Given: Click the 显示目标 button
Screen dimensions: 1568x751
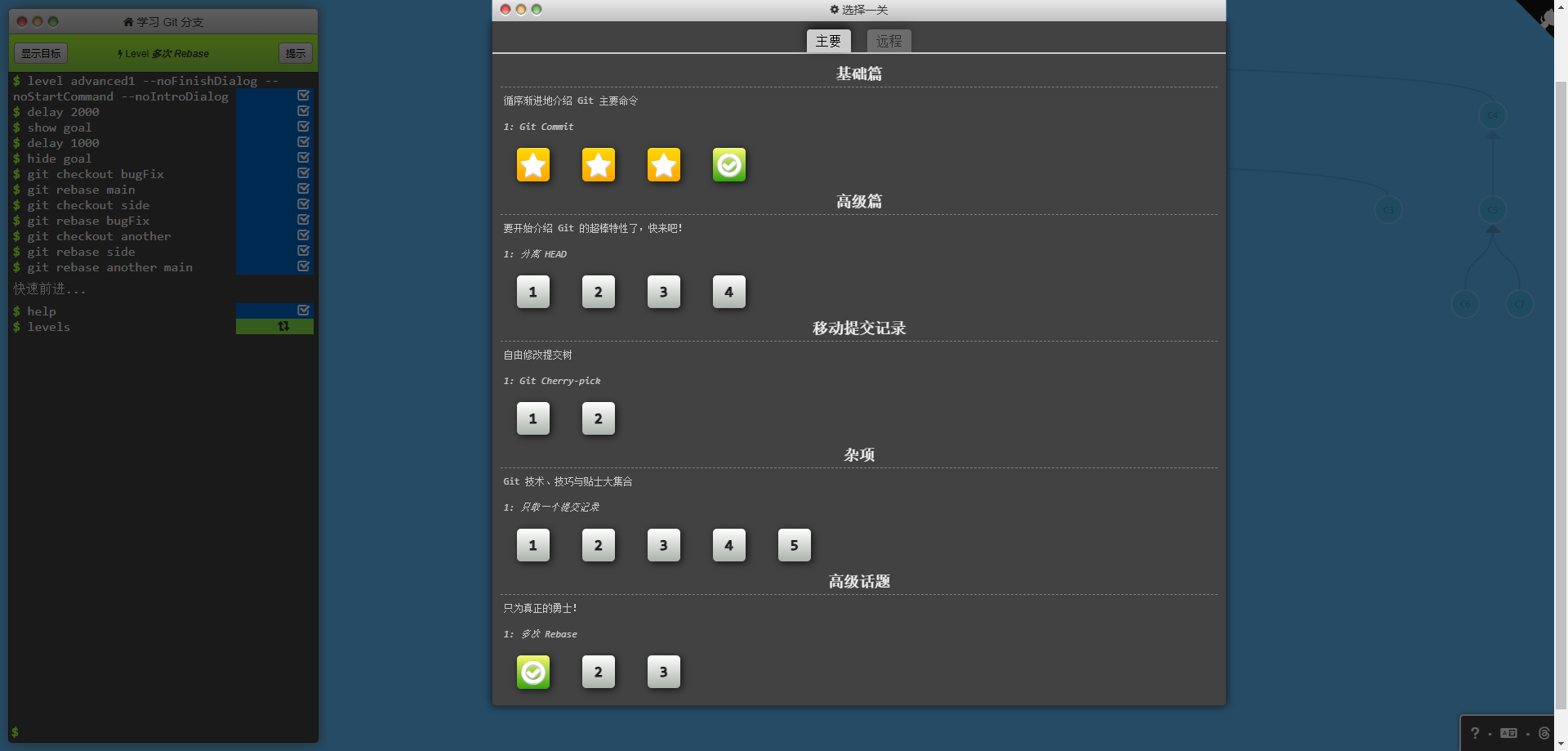Looking at the screenshot, I should coord(41,53).
